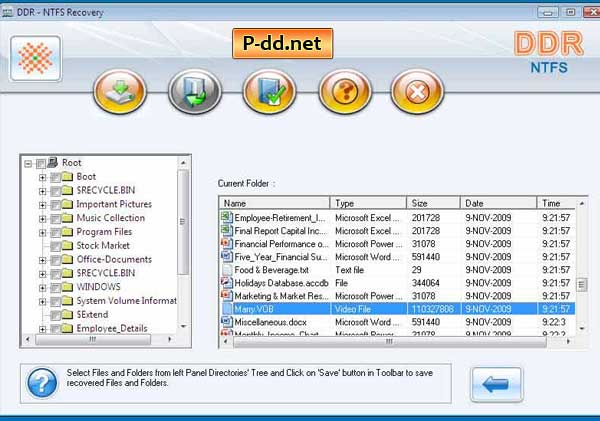600x421 pixels.
Task: Sort by the Date column header
Action: tap(498, 203)
